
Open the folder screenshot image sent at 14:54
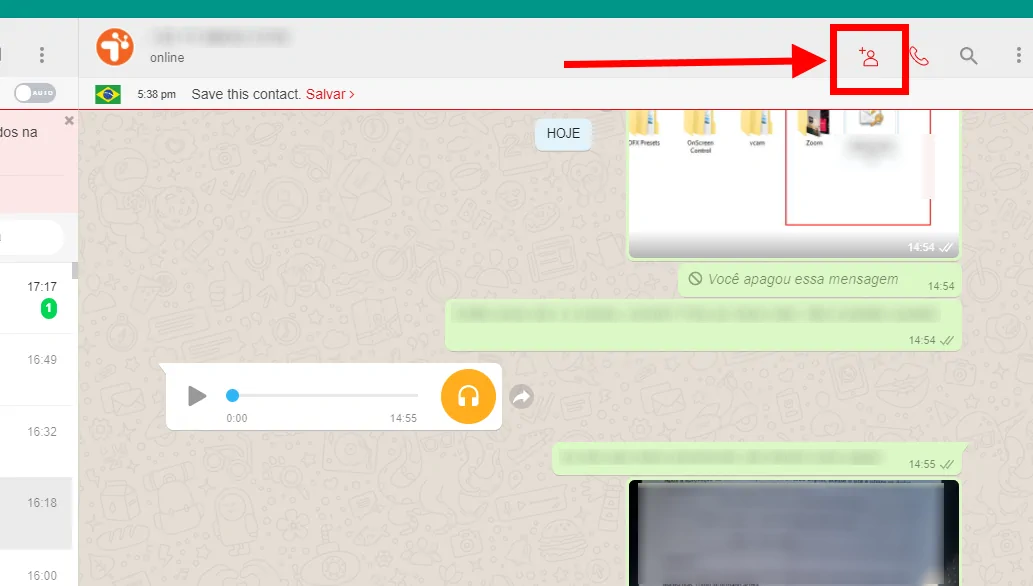click(x=794, y=183)
